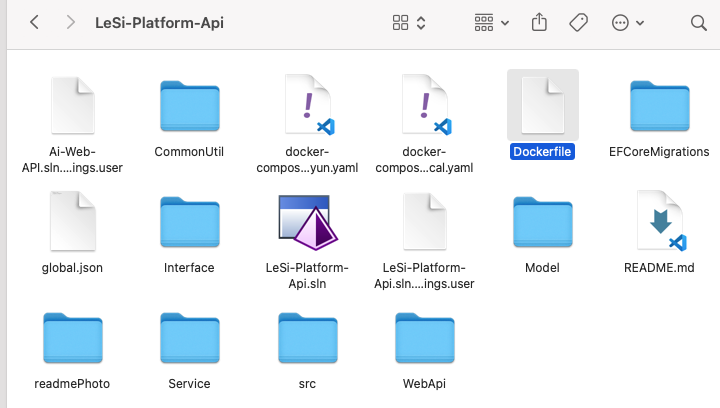Viewport: 720px width, 408px height.
Task: Open view mode up-down selector arrows
Action: pos(421,22)
